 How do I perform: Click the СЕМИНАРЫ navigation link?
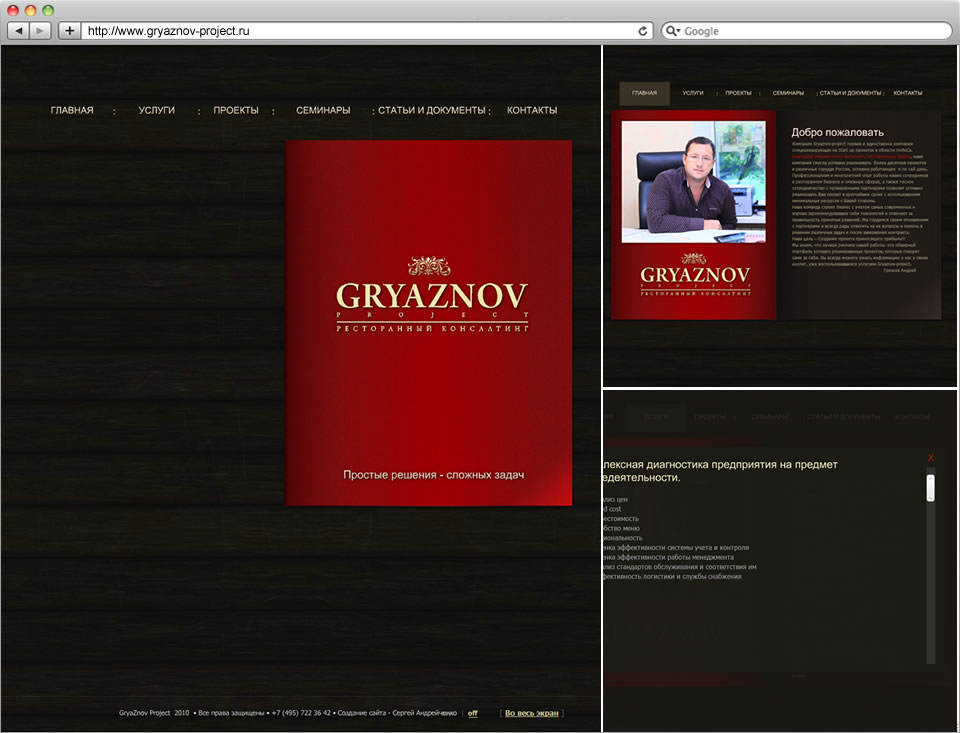click(323, 110)
